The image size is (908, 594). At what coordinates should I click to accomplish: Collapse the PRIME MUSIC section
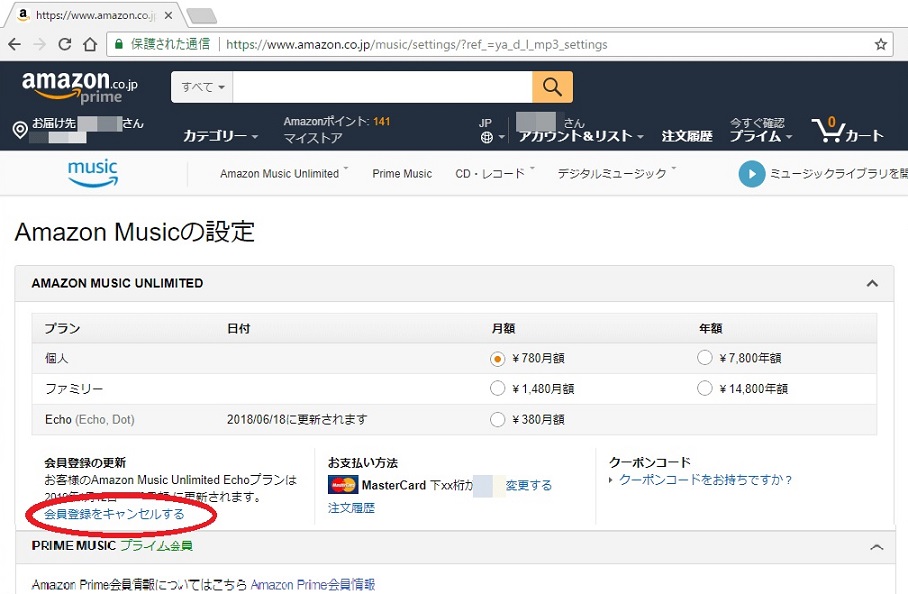tap(877, 547)
